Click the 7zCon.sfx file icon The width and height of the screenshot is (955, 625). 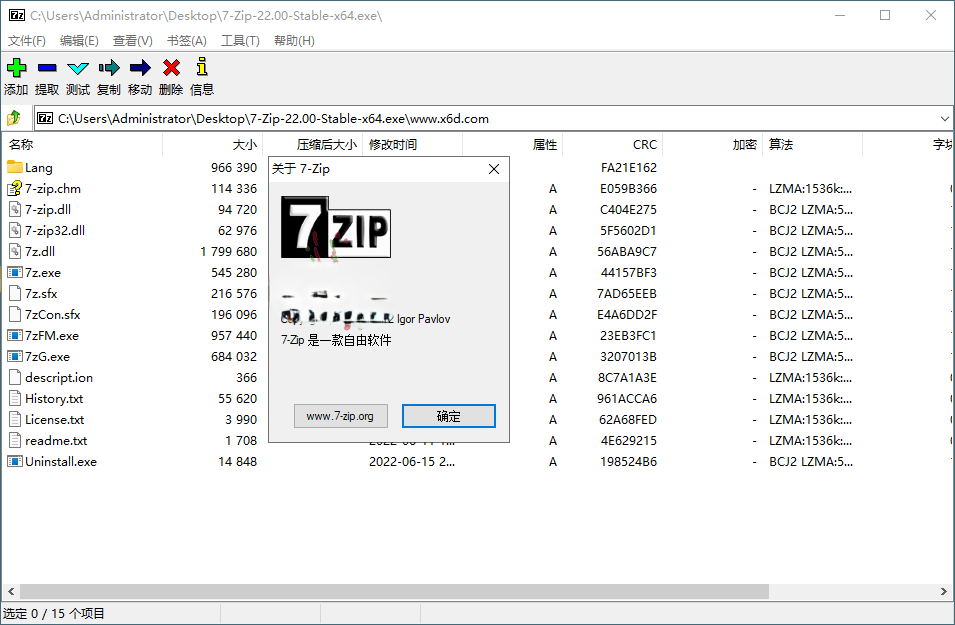tap(15, 314)
